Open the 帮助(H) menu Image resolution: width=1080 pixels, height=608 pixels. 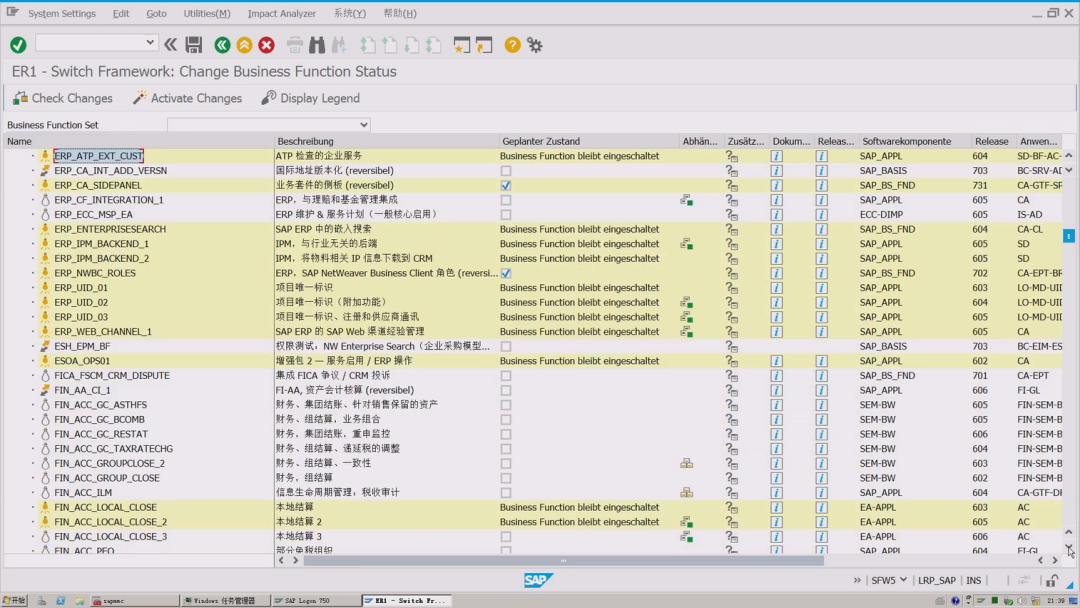pos(400,13)
